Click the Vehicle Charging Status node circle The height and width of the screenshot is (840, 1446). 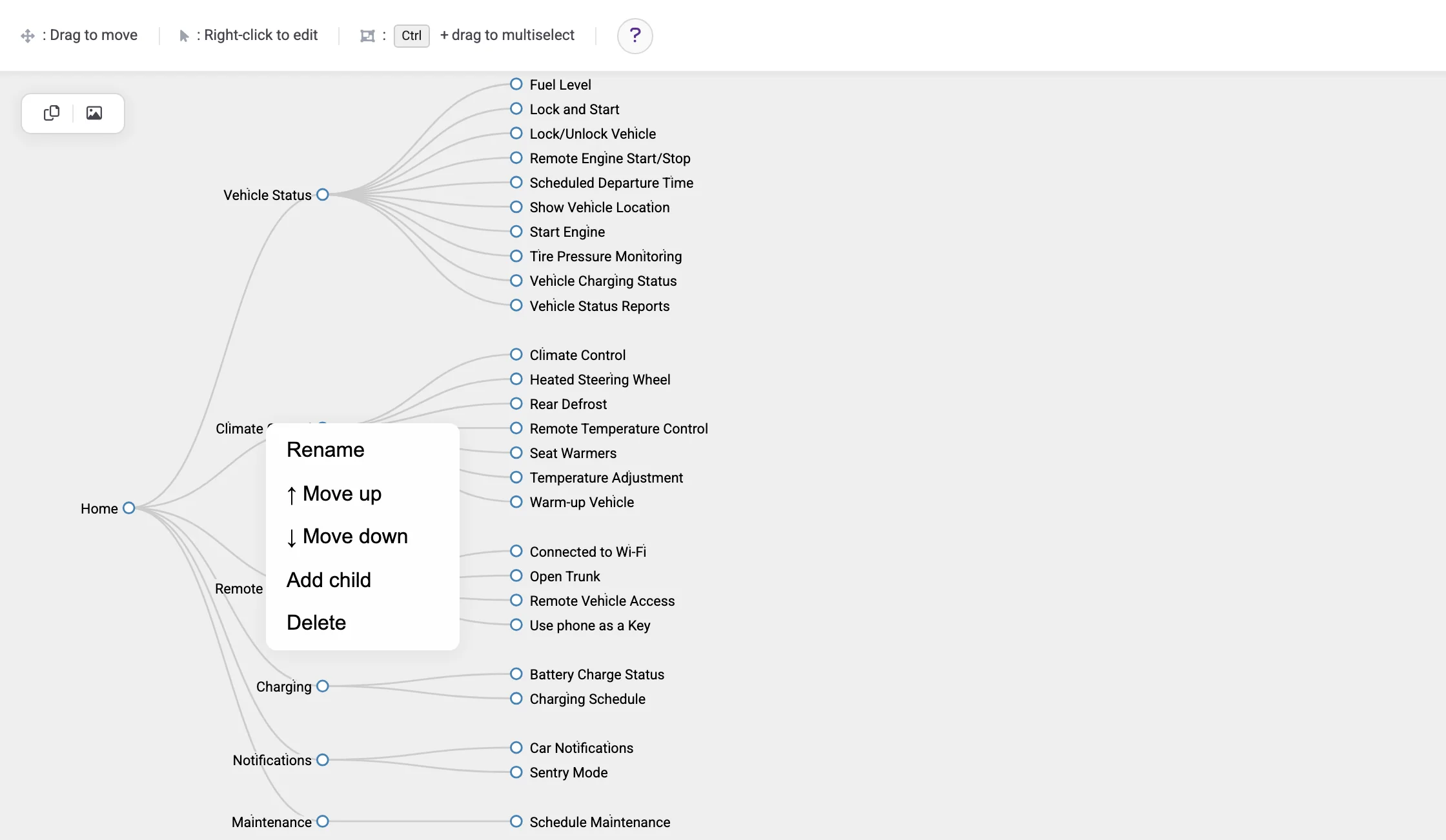click(x=516, y=280)
